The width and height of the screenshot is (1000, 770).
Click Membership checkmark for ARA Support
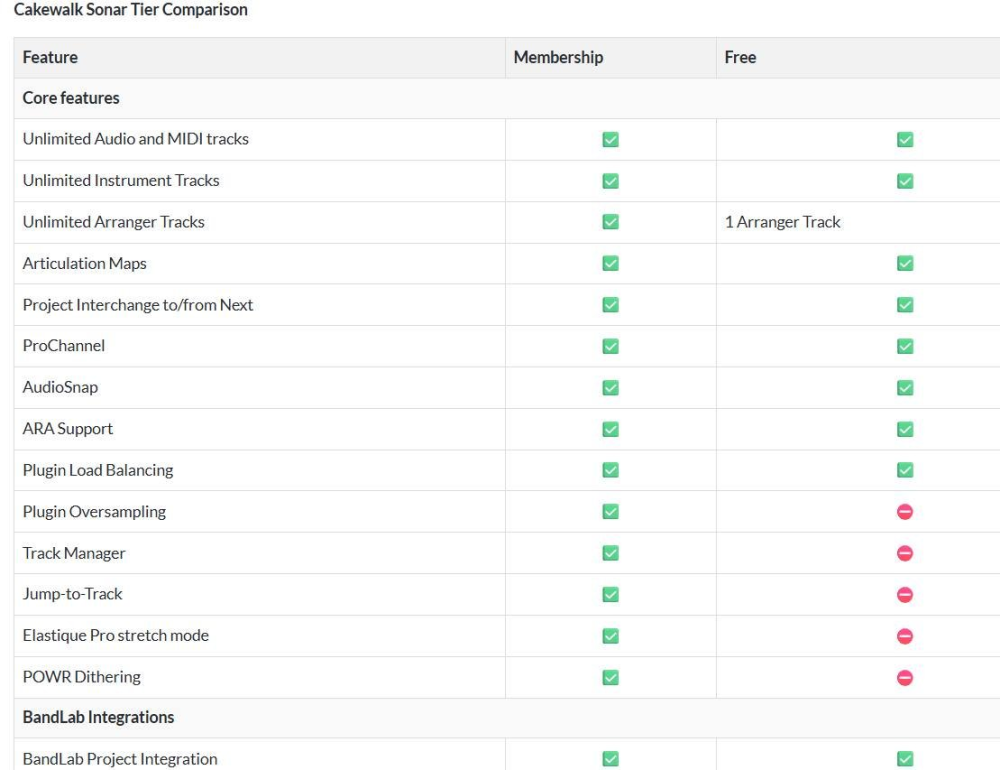click(610, 429)
